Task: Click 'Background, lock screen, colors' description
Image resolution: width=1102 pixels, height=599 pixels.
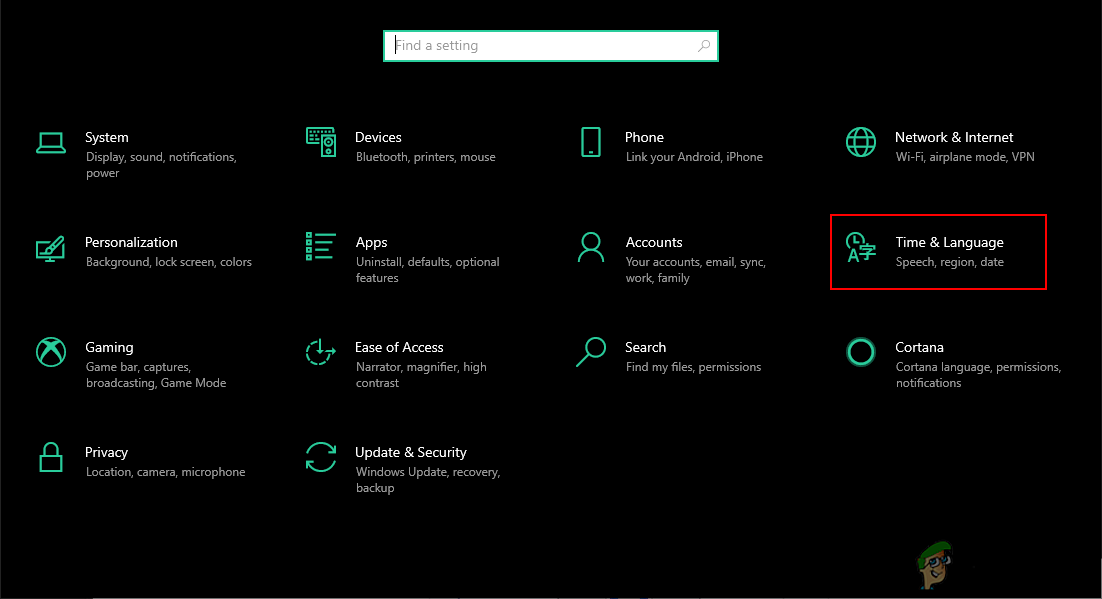Action: coord(169,262)
